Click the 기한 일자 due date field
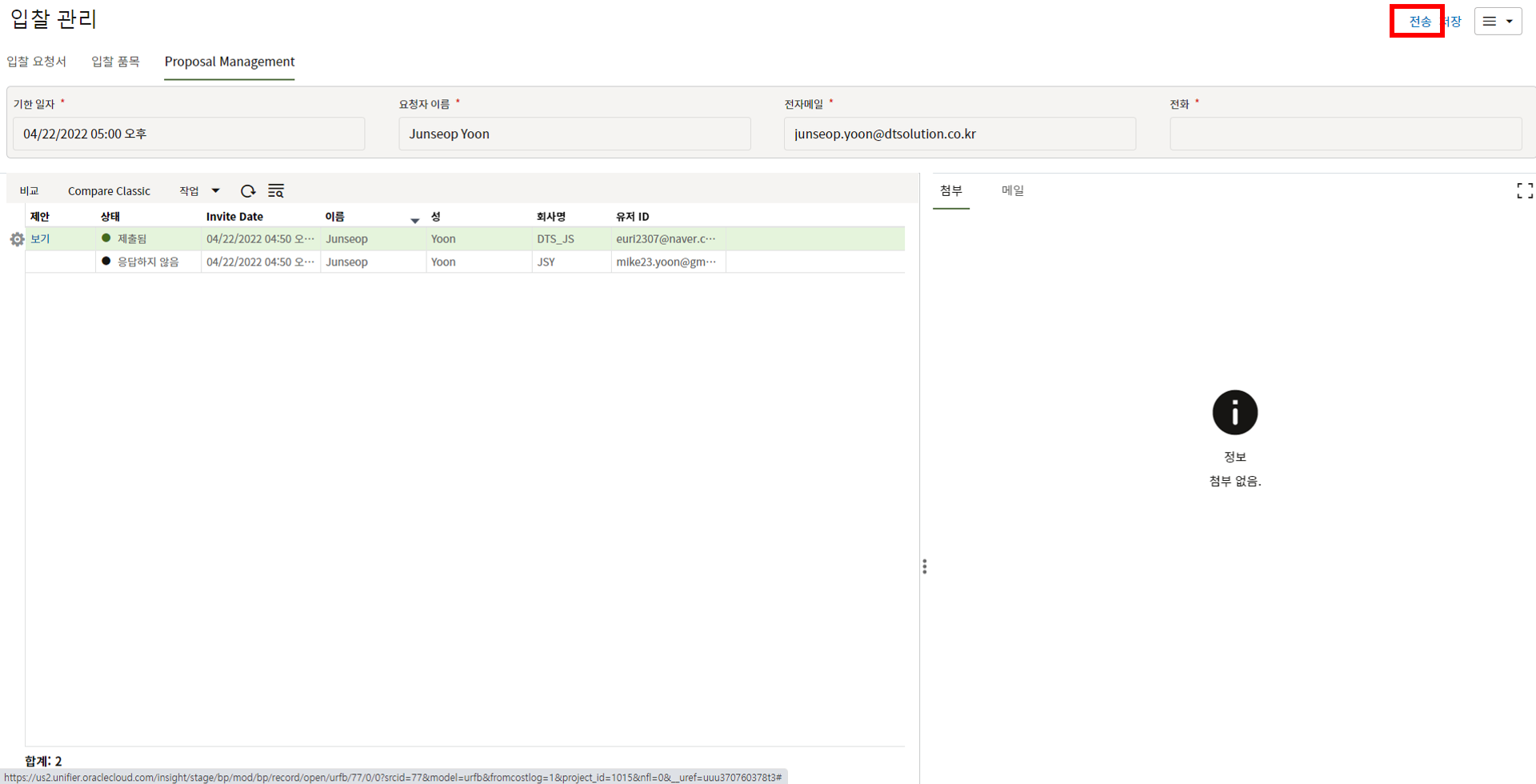Image resolution: width=1536 pixels, height=784 pixels. click(189, 134)
